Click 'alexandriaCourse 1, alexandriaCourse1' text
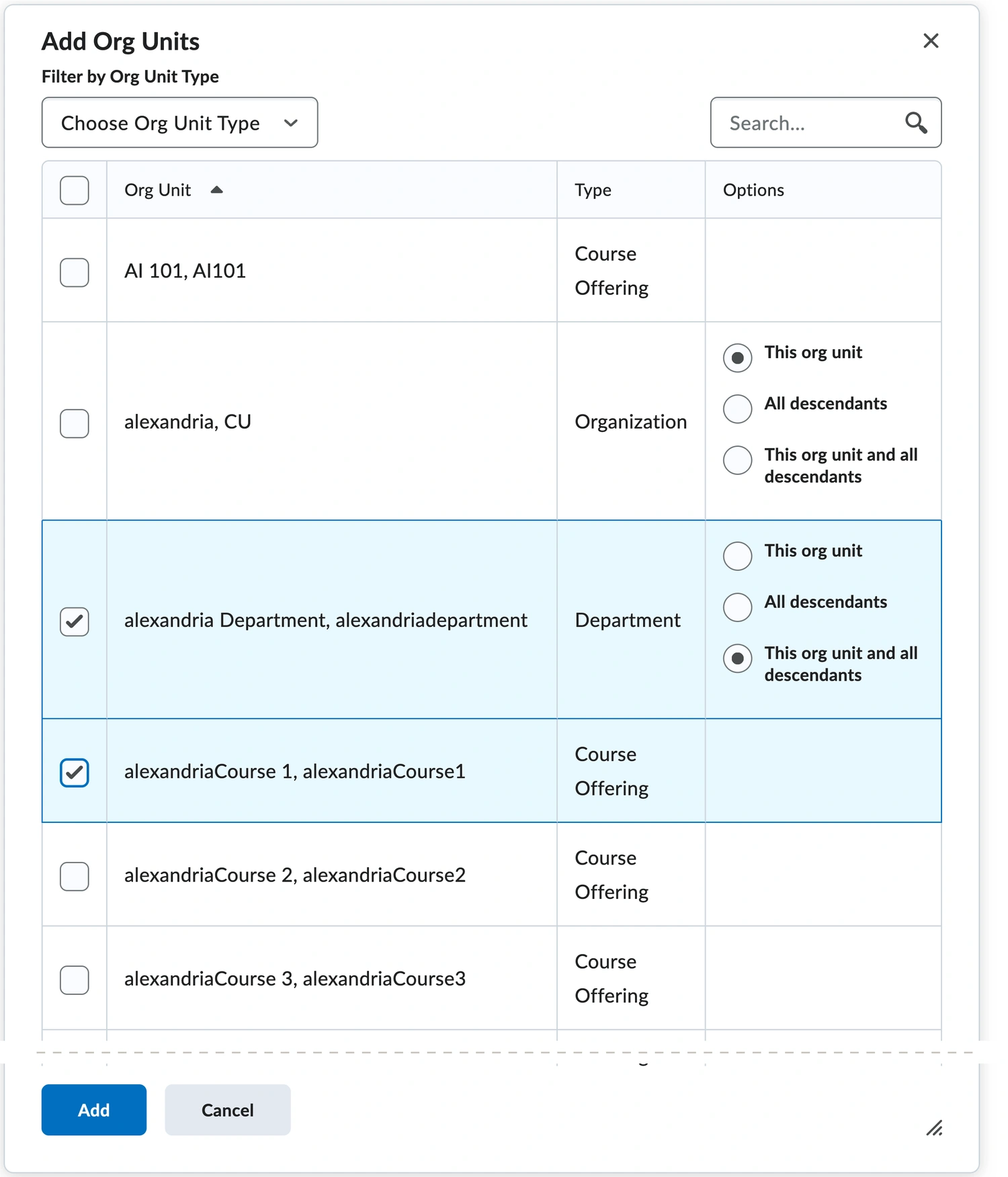The width and height of the screenshot is (1008, 1177). (295, 771)
